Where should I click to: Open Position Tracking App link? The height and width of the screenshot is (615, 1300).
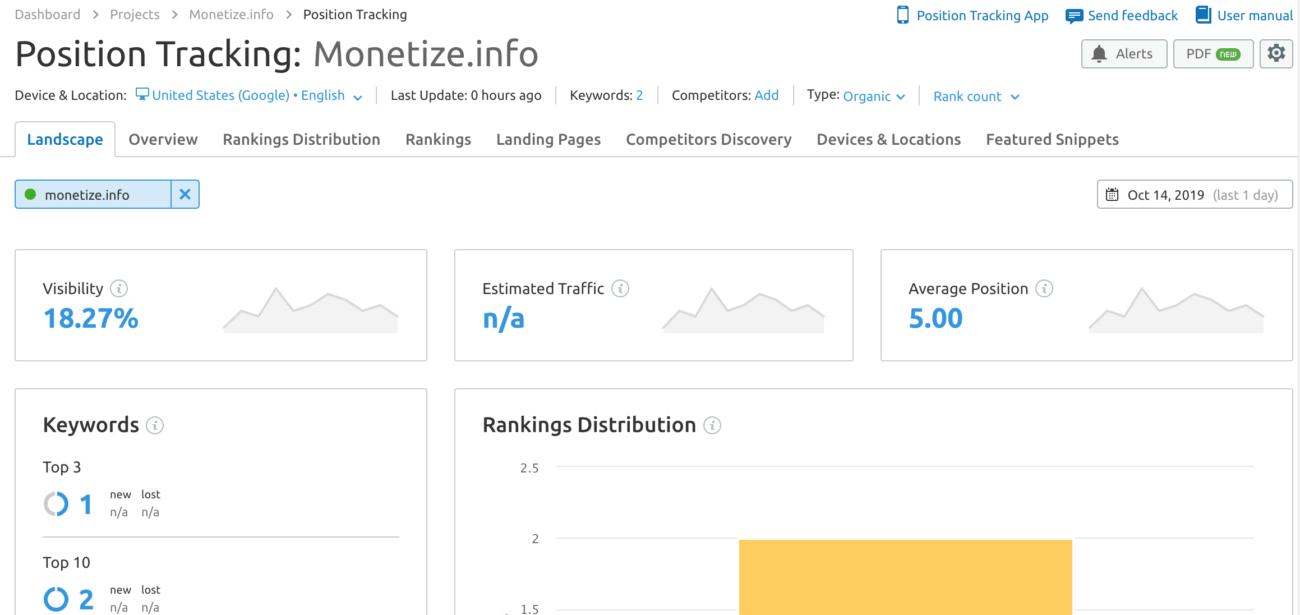pyautogui.click(x=982, y=15)
